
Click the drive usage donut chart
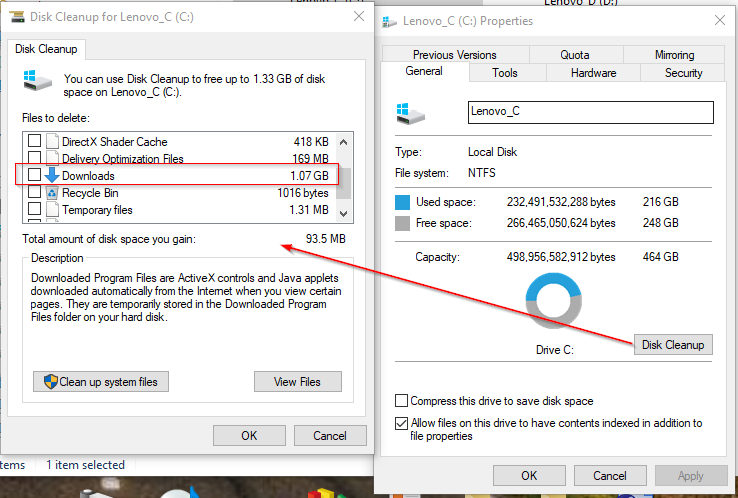pyautogui.click(x=554, y=300)
